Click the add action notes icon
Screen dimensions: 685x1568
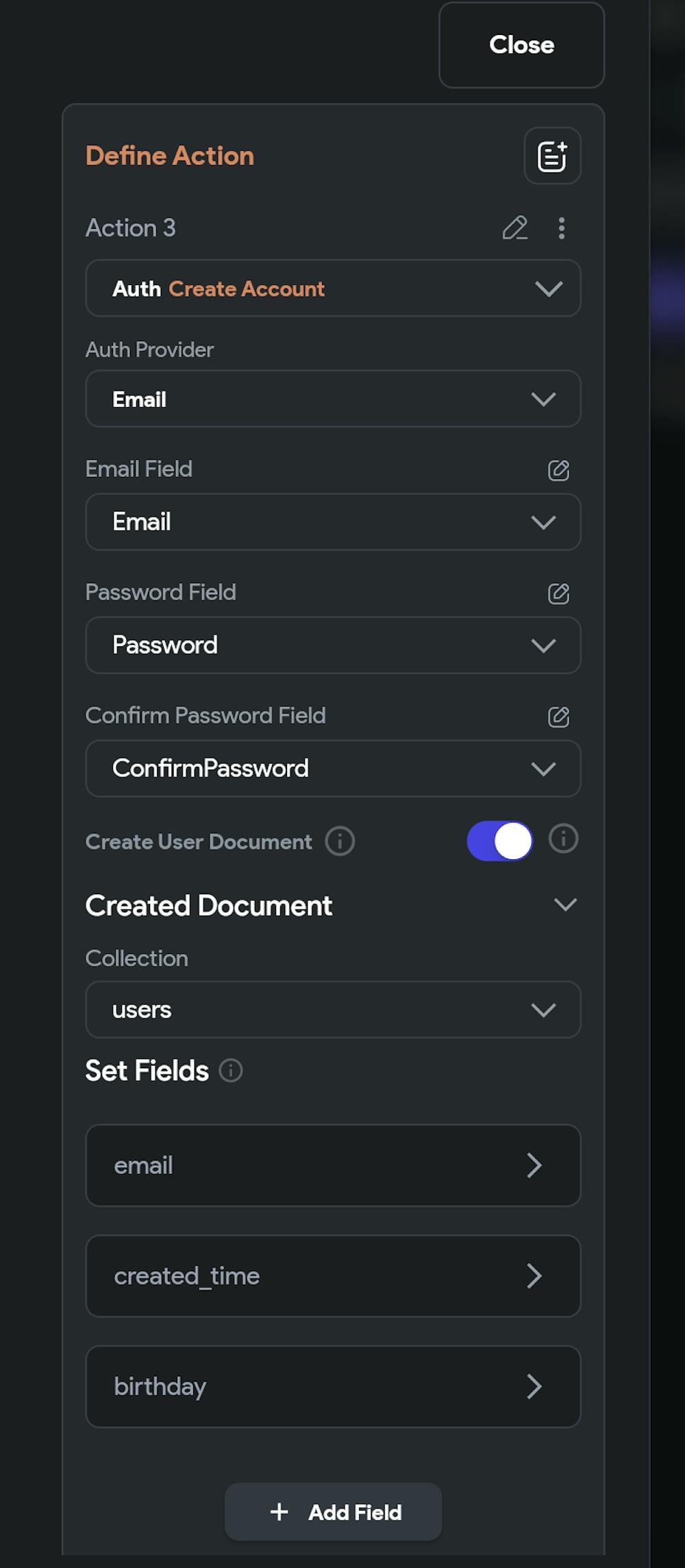click(x=552, y=156)
